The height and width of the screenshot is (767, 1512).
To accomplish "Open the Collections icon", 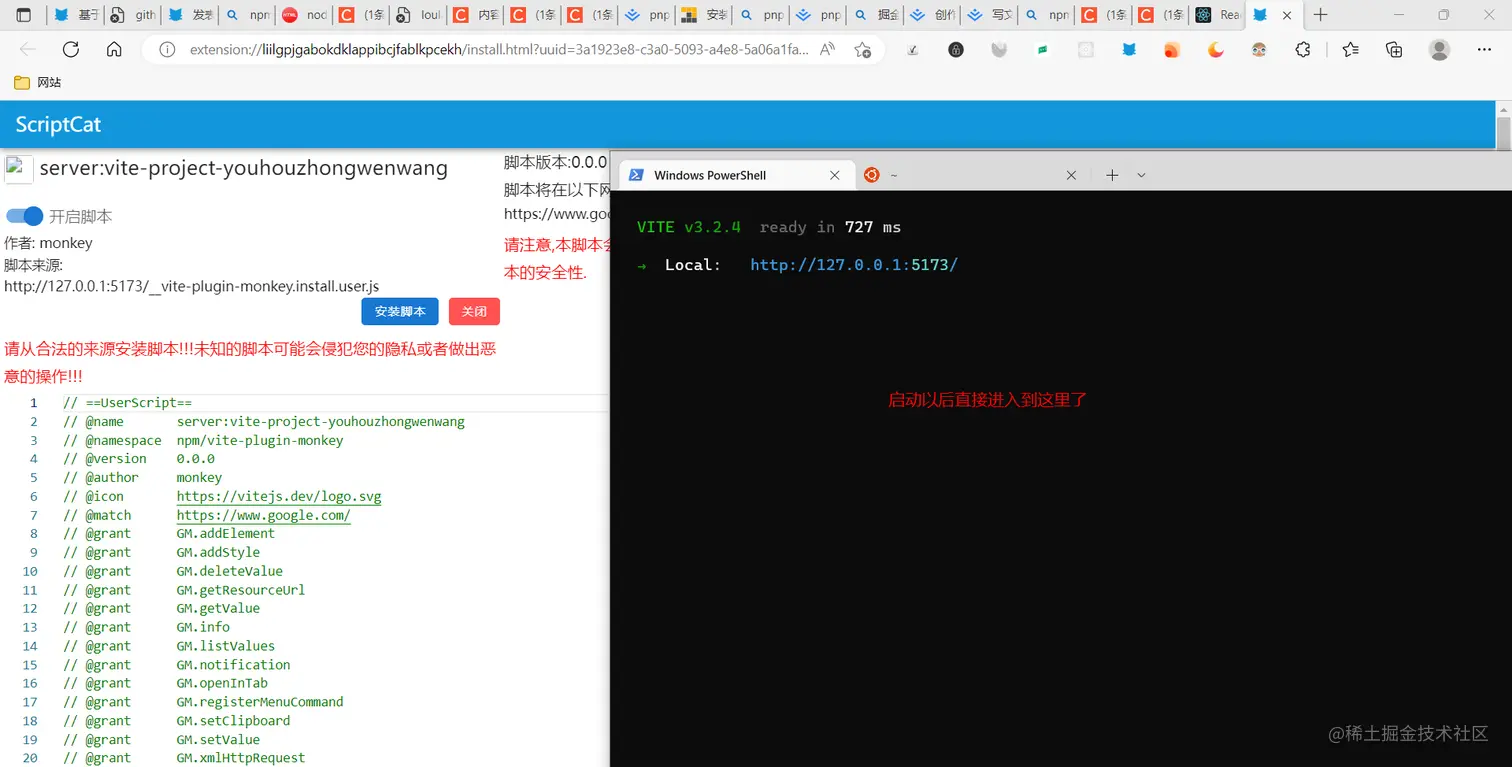I will 1394,49.
